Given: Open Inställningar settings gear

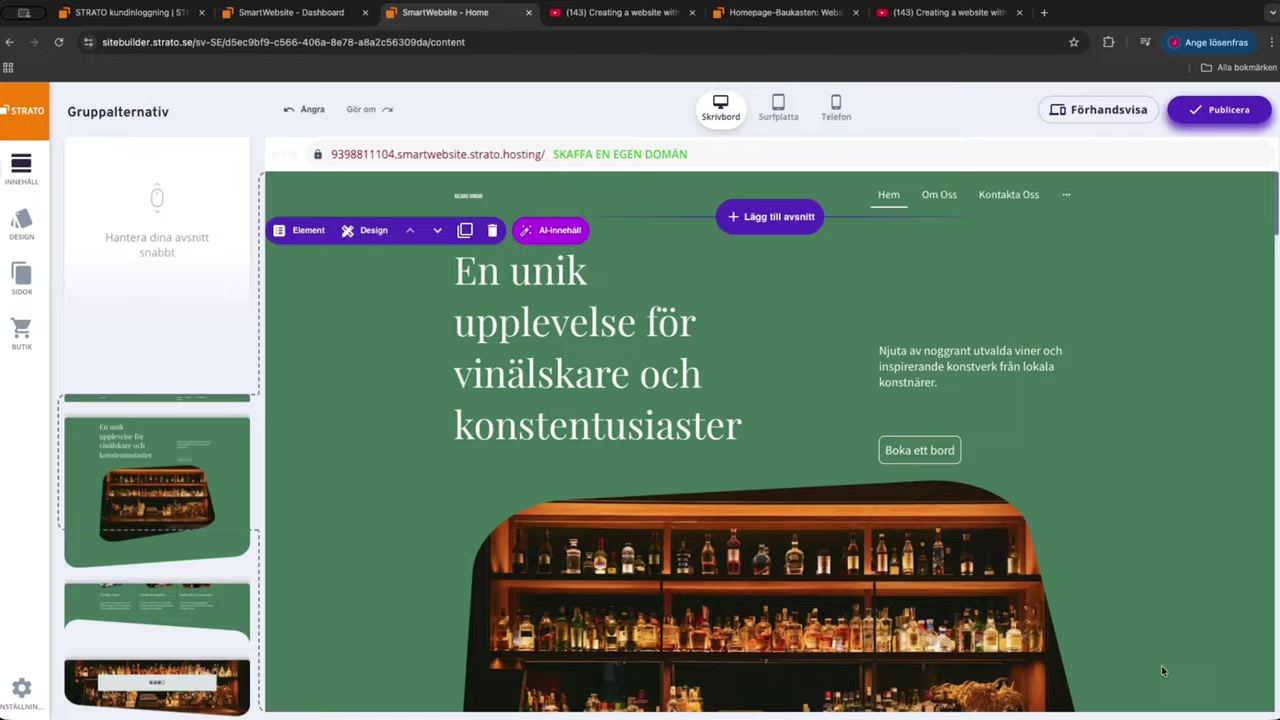Looking at the screenshot, I should point(21,692).
